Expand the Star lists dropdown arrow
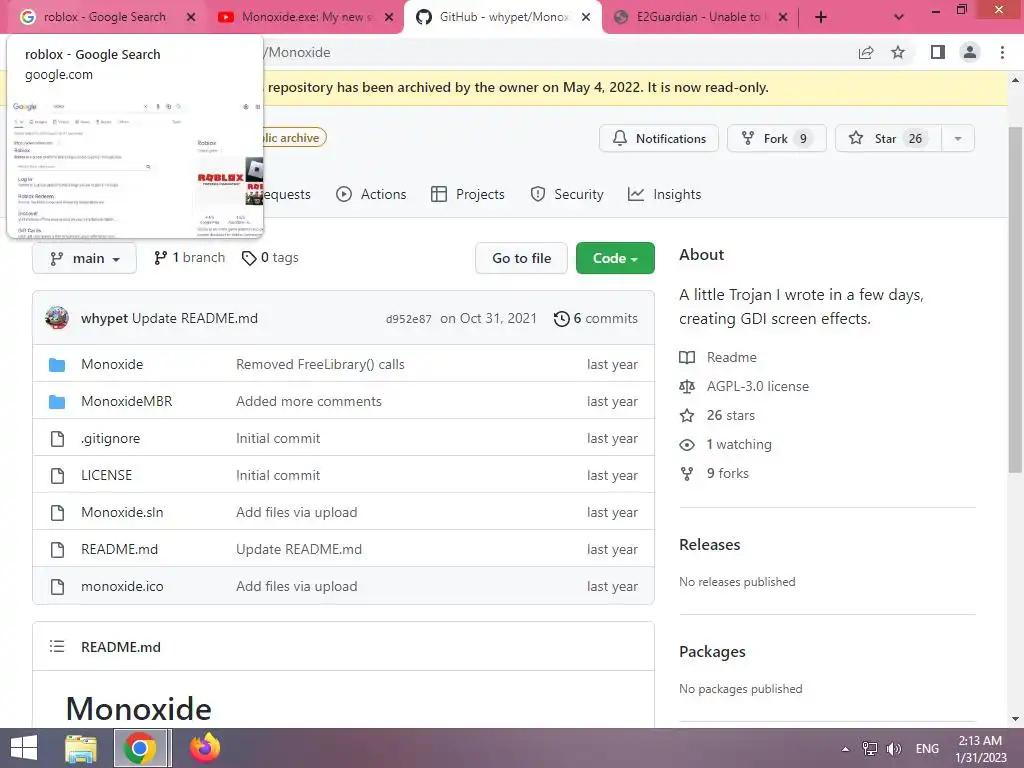The height and width of the screenshot is (768, 1024). pos(958,138)
